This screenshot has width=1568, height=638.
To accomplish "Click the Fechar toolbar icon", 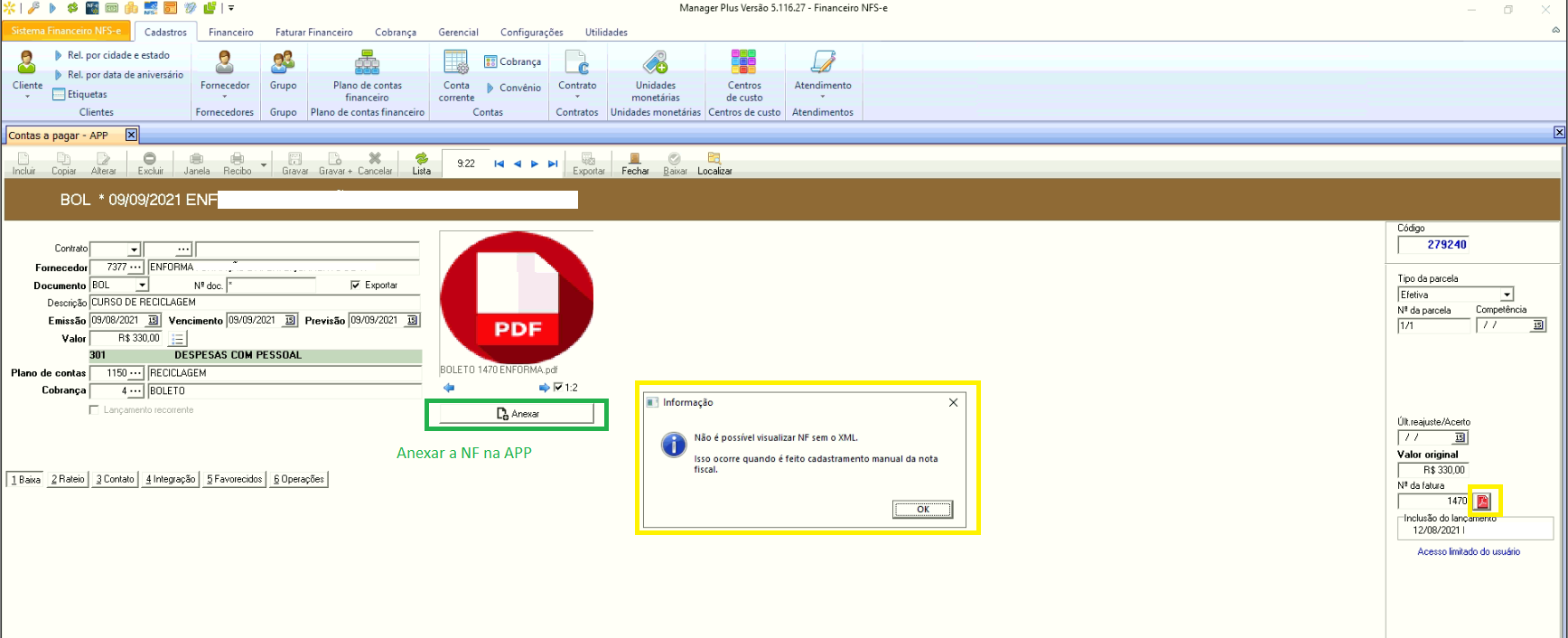I will 635,163.
